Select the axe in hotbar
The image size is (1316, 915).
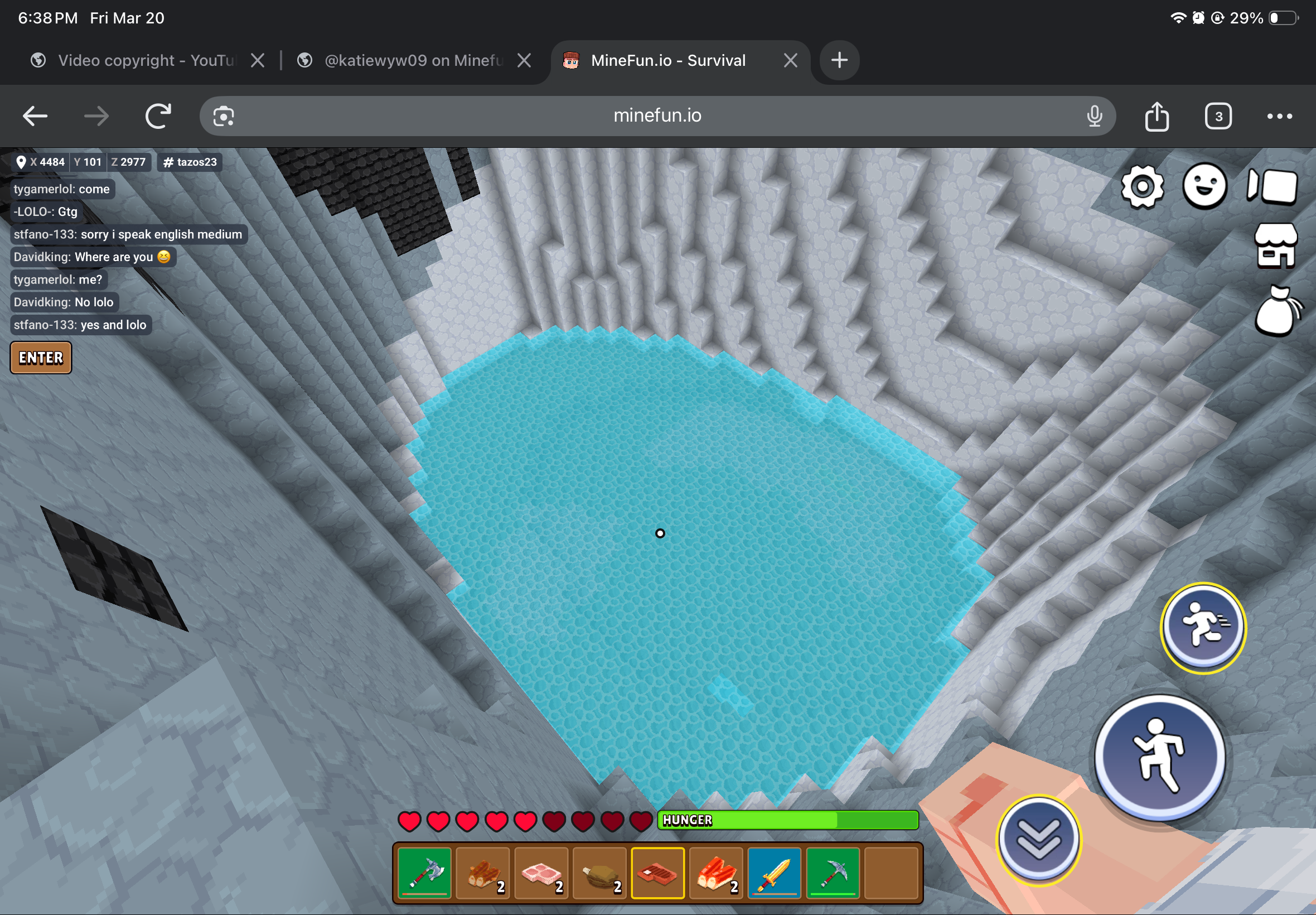(x=424, y=873)
